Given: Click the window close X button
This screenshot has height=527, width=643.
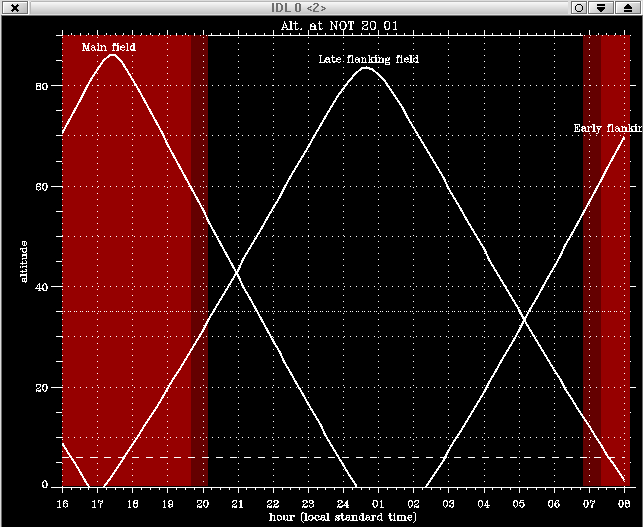Looking at the screenshot, I should [x=15, y=7].
